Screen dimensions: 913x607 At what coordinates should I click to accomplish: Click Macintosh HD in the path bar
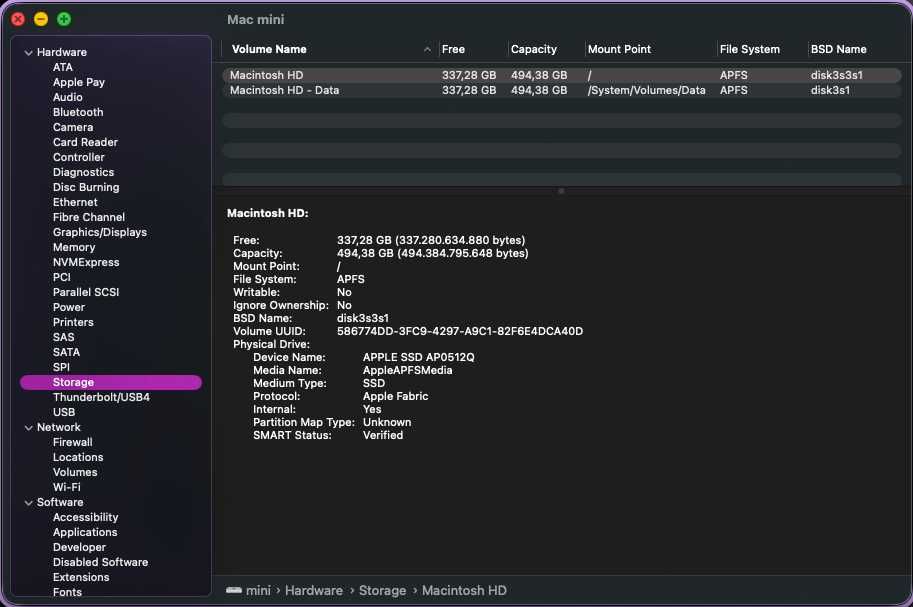464,591
